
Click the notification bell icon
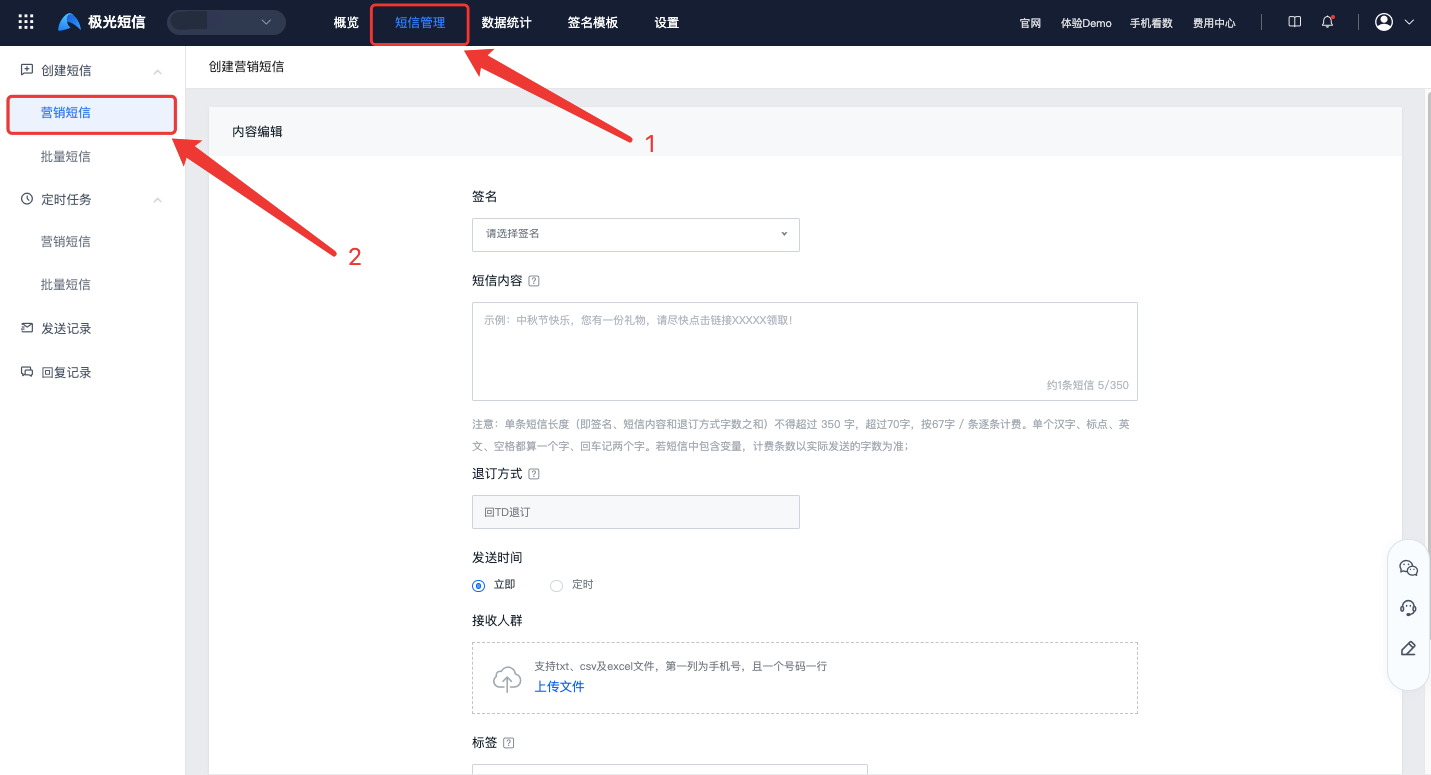click(x=1328, y=22)
